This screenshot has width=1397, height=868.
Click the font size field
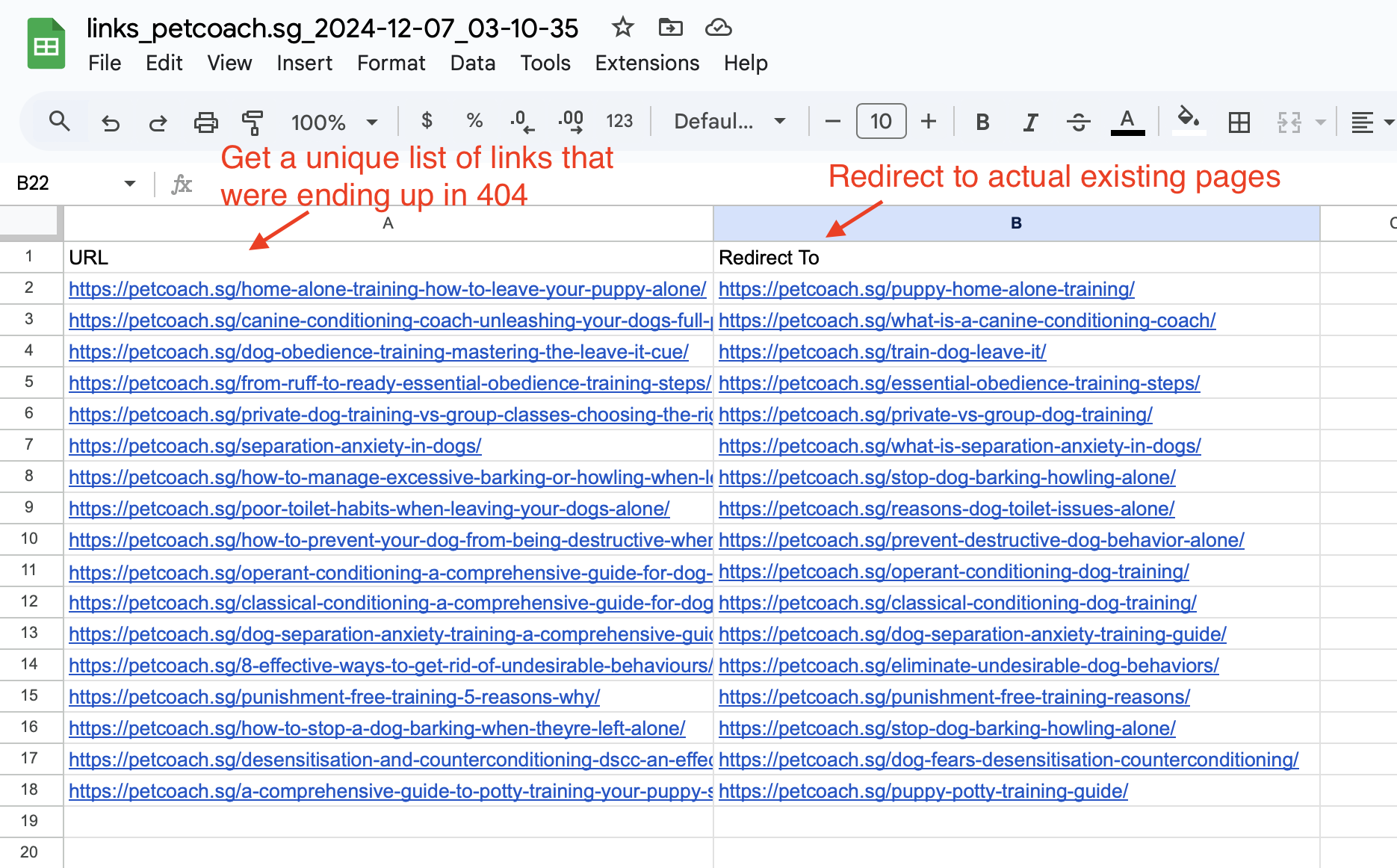pos(881,121)
